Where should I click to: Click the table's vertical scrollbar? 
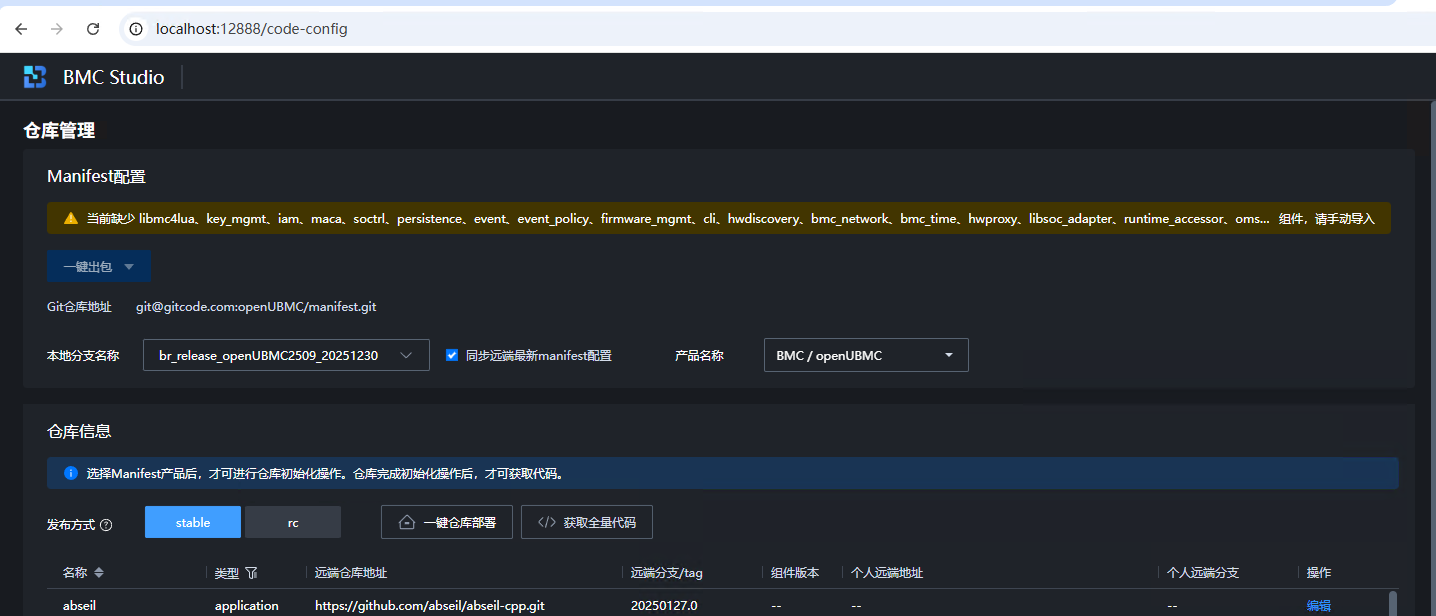(x=1393, y=602)
